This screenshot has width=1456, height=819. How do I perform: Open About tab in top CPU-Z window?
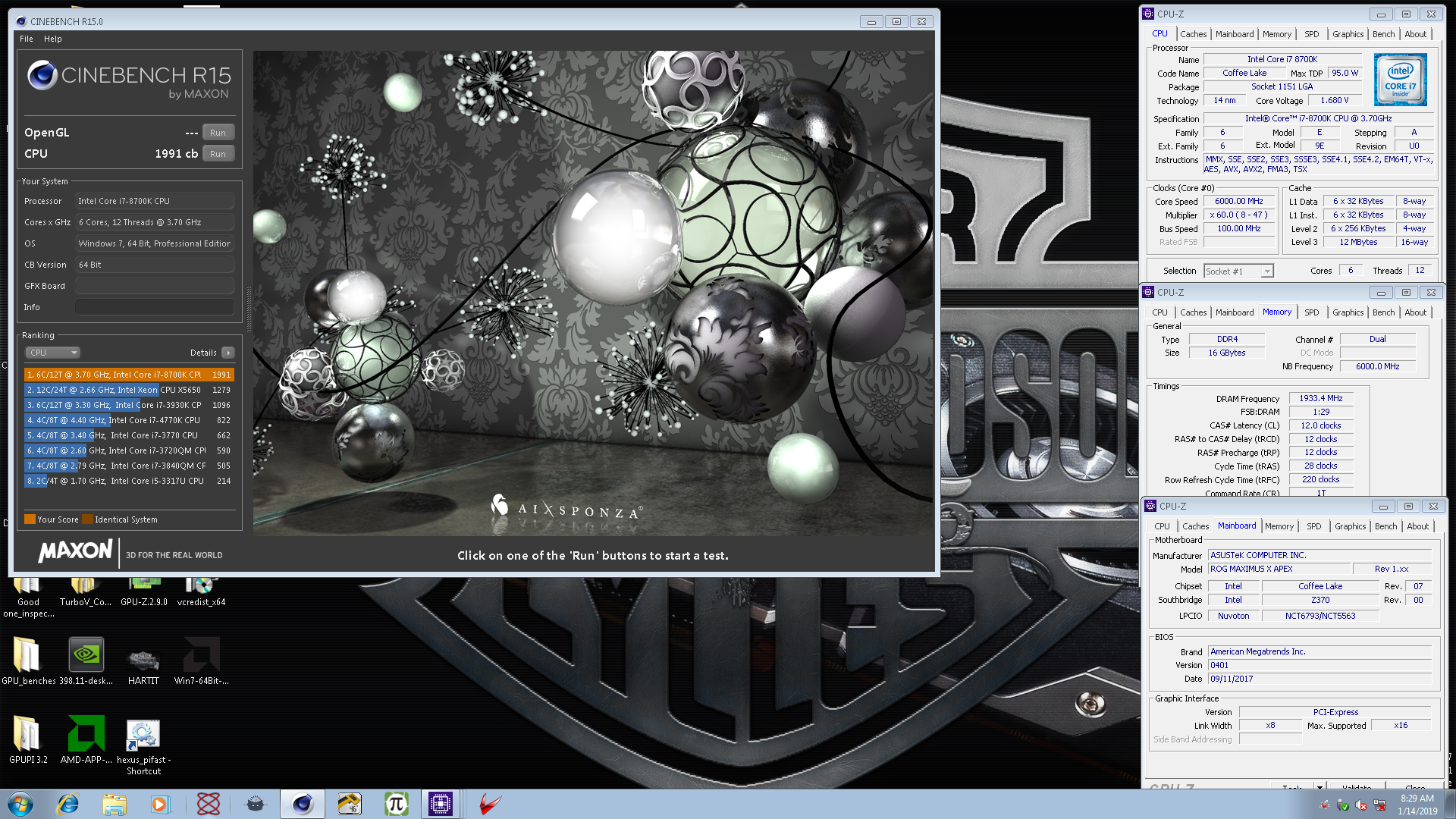[x=1415, y=34]
